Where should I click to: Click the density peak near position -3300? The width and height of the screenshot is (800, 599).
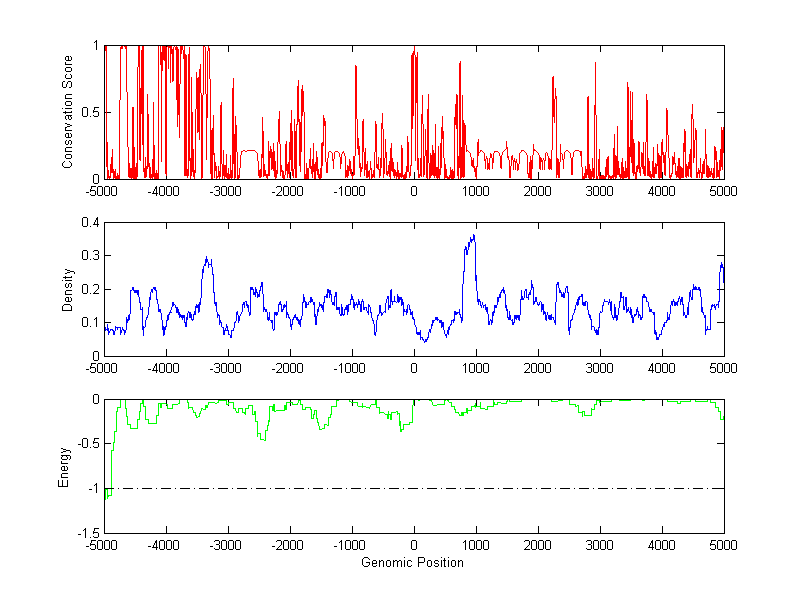[x=207, y=259]
